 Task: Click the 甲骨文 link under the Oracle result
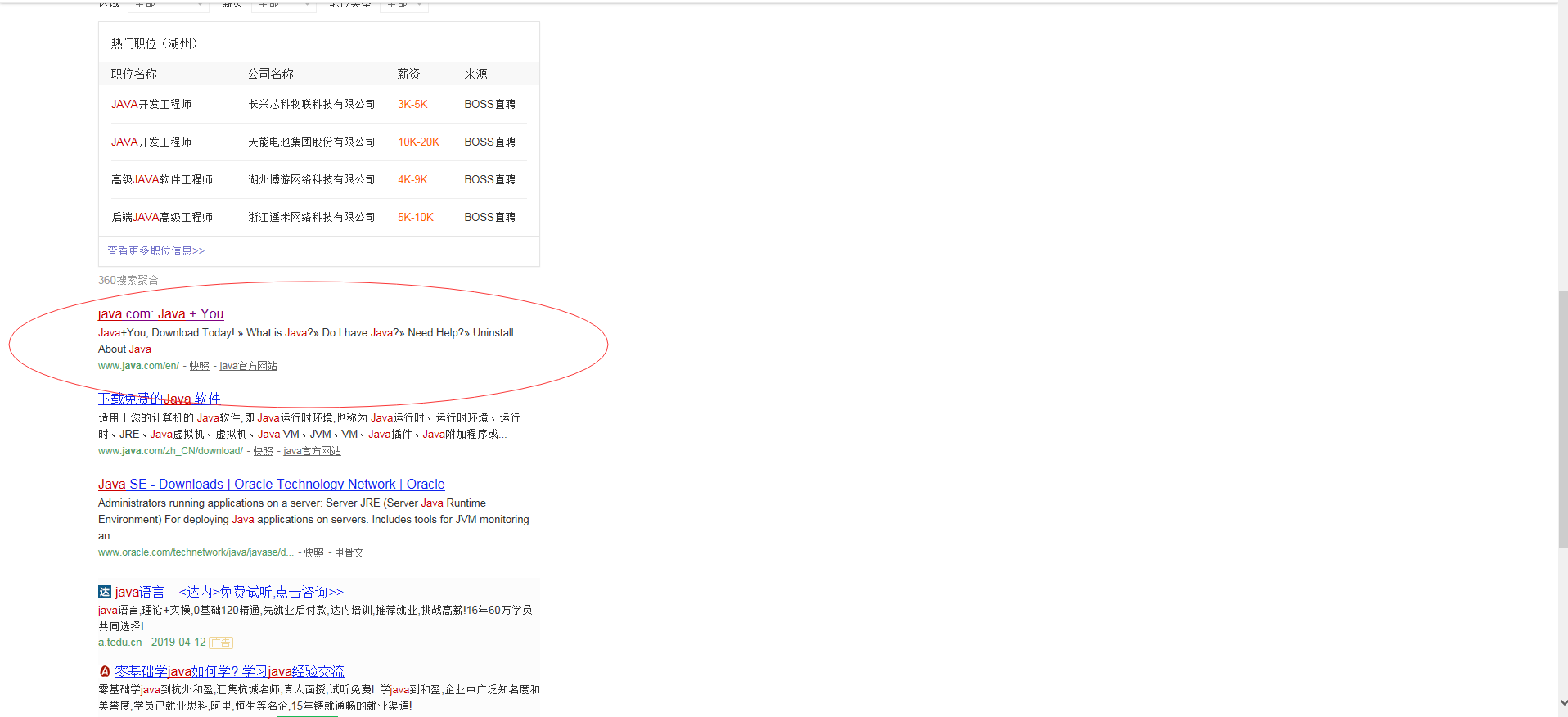coord(349,552)
